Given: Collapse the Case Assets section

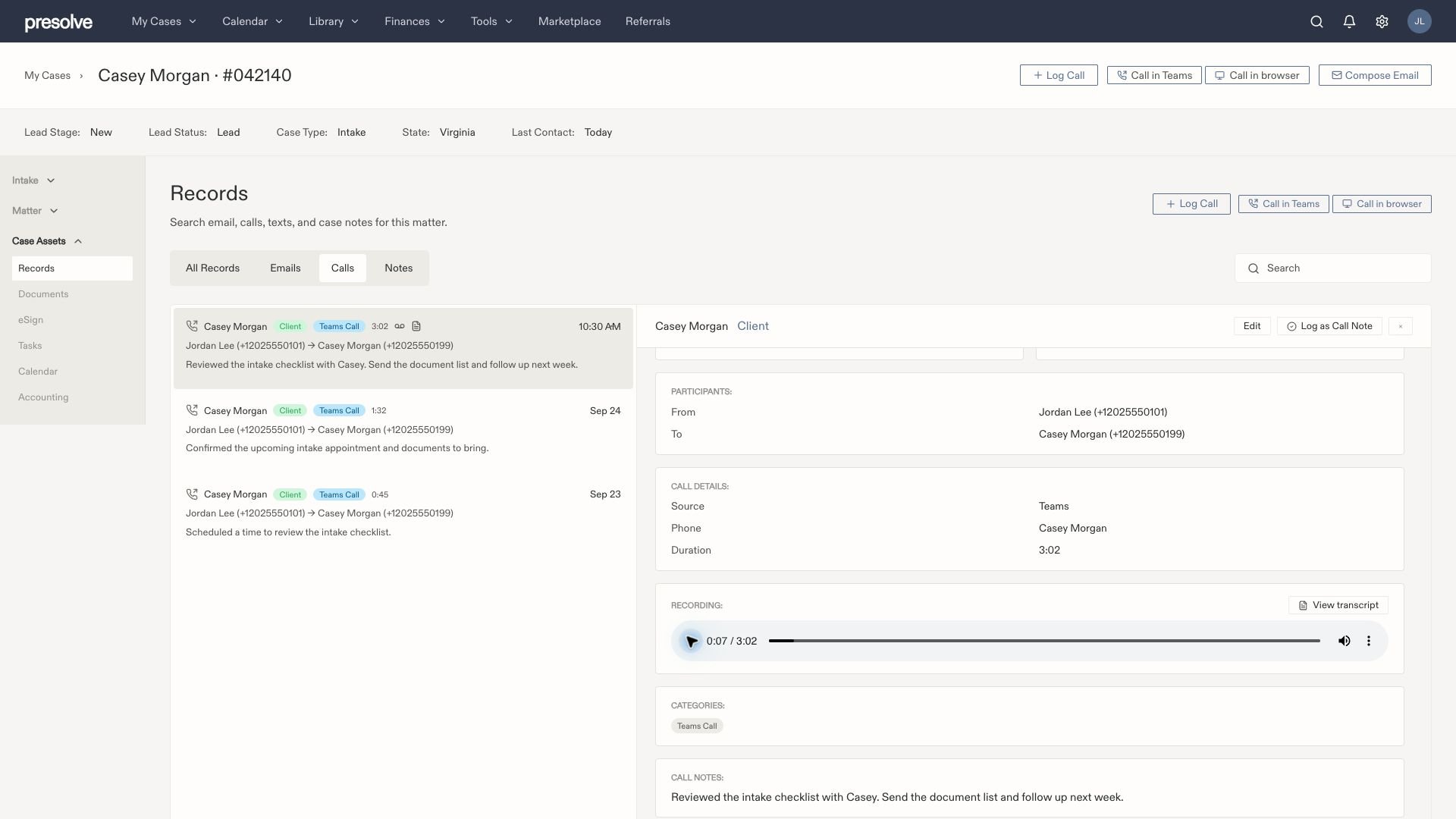Looking at the screenshot, I should pyautogui.click(x=47, y=241).
